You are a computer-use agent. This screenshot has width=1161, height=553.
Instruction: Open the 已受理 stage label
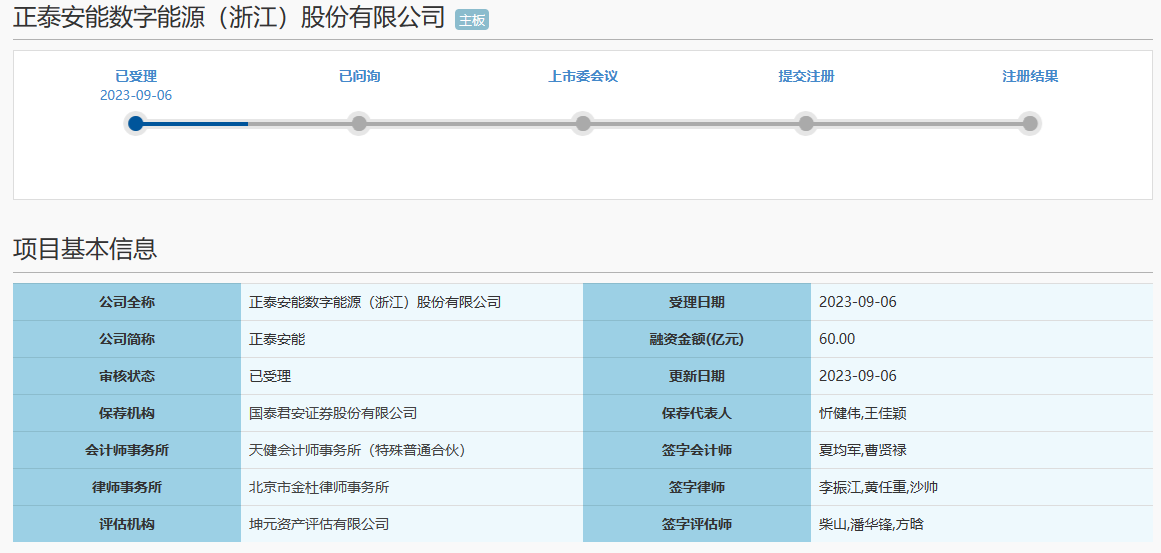(x=136, y=76)
